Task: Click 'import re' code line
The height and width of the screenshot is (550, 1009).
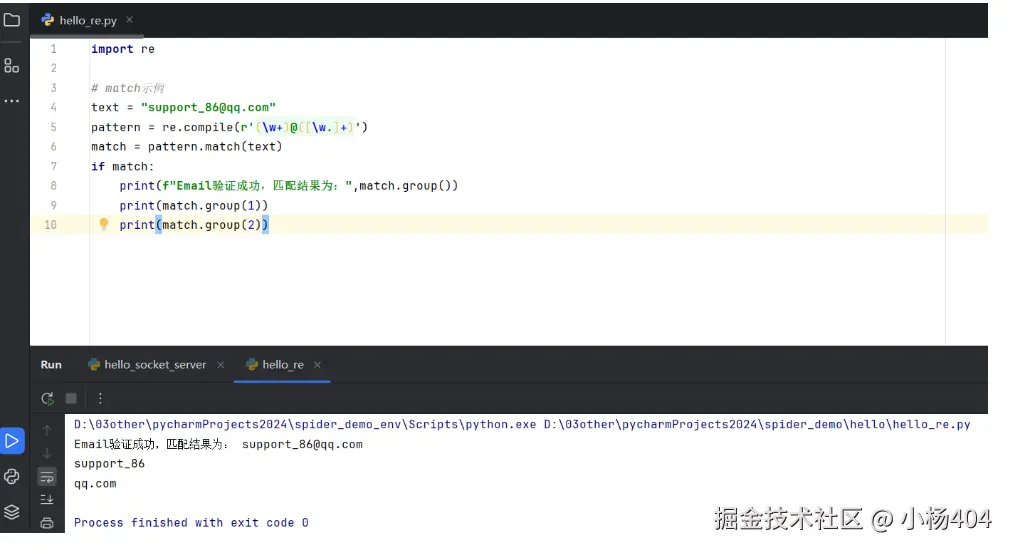Action: click(x=123, y=49)
